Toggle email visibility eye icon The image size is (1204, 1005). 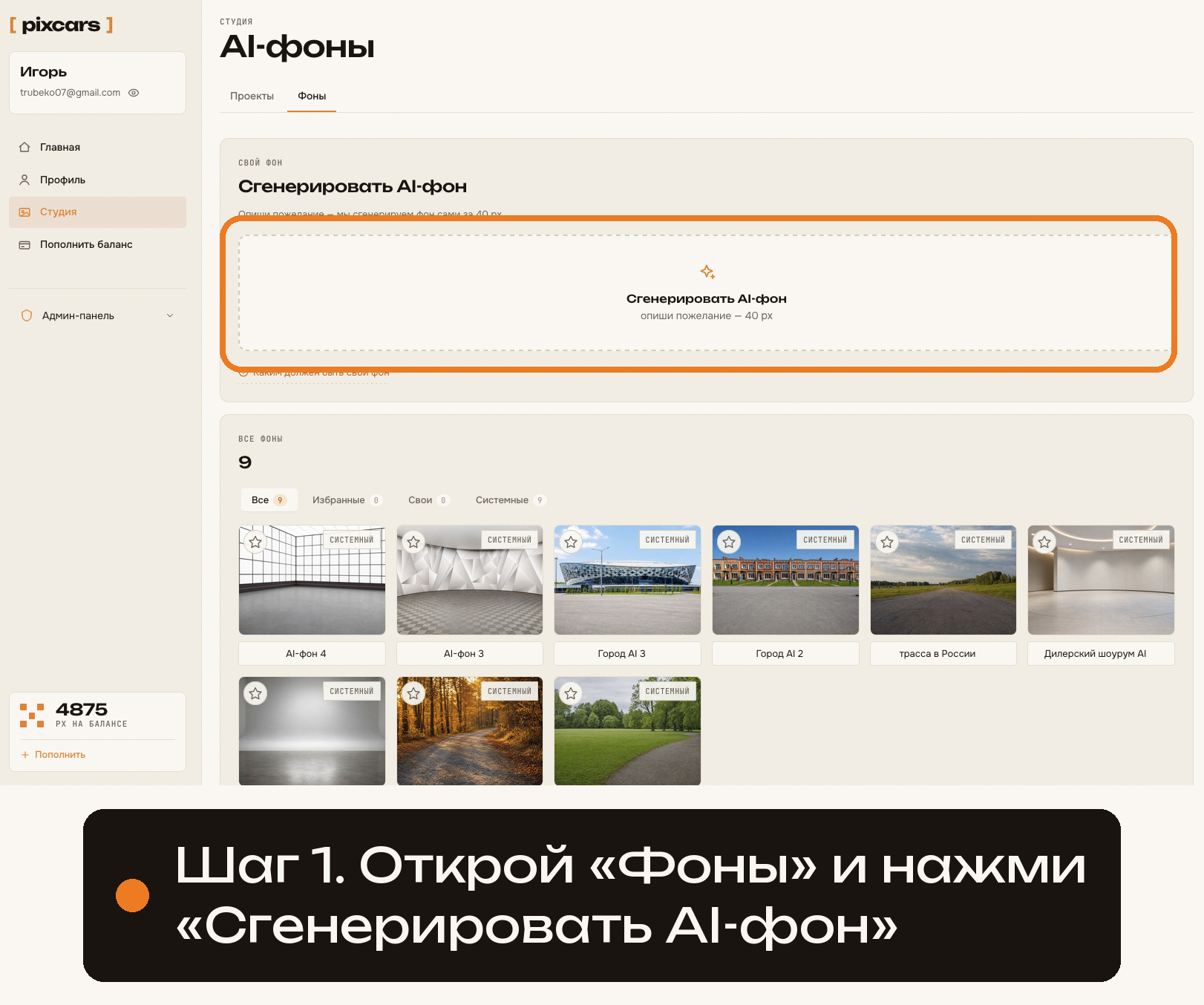(134, 93)
